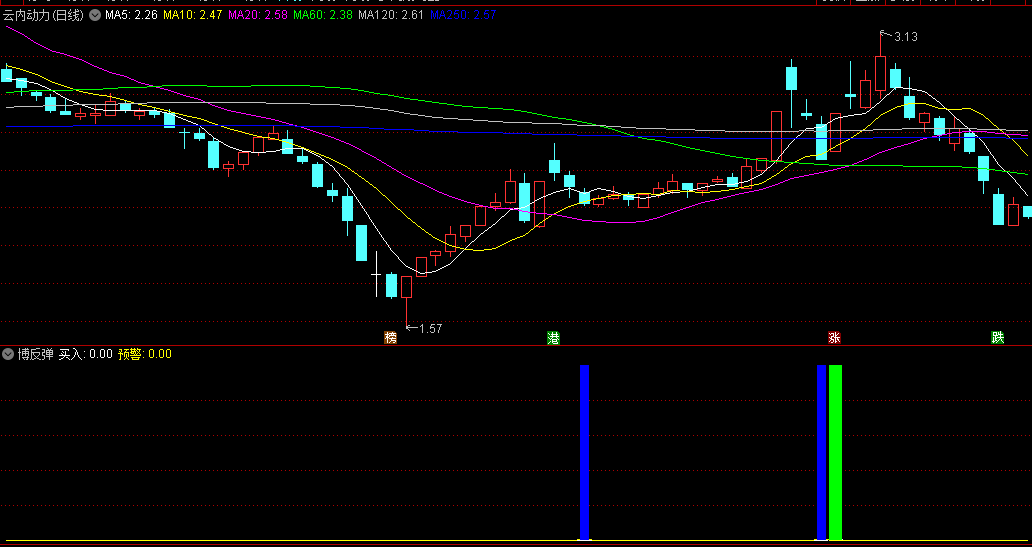Select the blue MA250: 2.57 label
The image size is (1032, 547).
(x=463, y=15)
